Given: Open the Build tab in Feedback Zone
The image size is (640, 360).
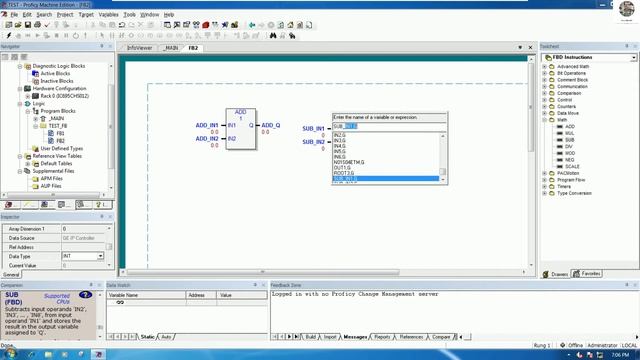Looking at the screenshot, I should pos(311,337).
